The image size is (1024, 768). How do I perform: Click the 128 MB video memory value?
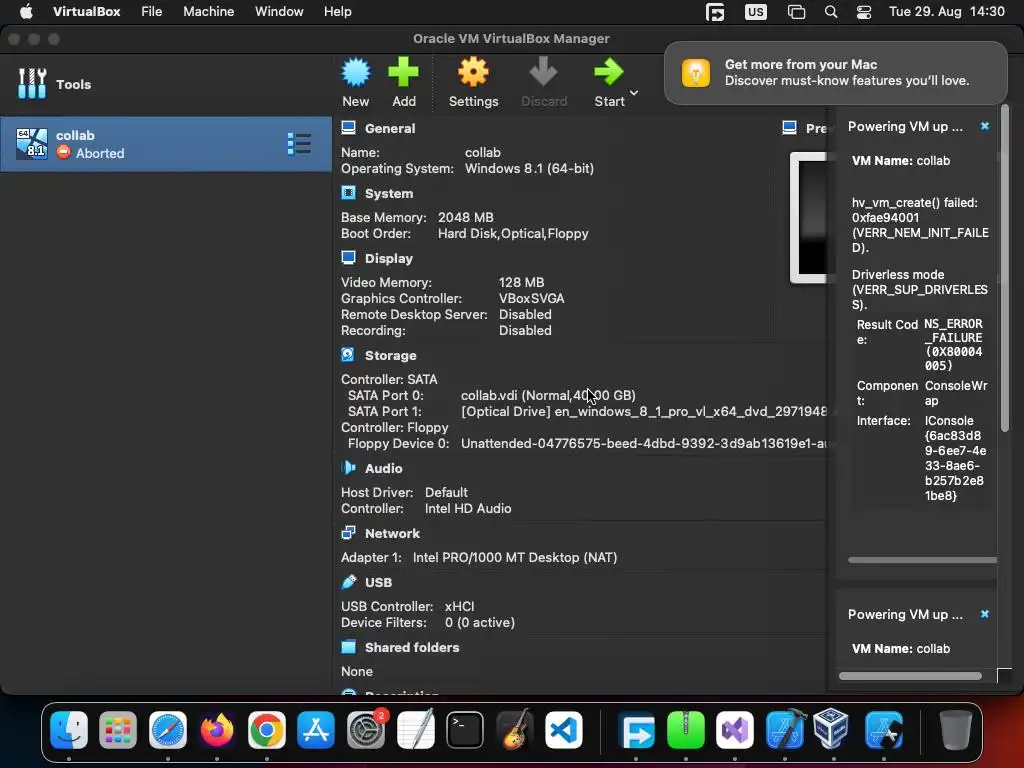coord(521,282)
